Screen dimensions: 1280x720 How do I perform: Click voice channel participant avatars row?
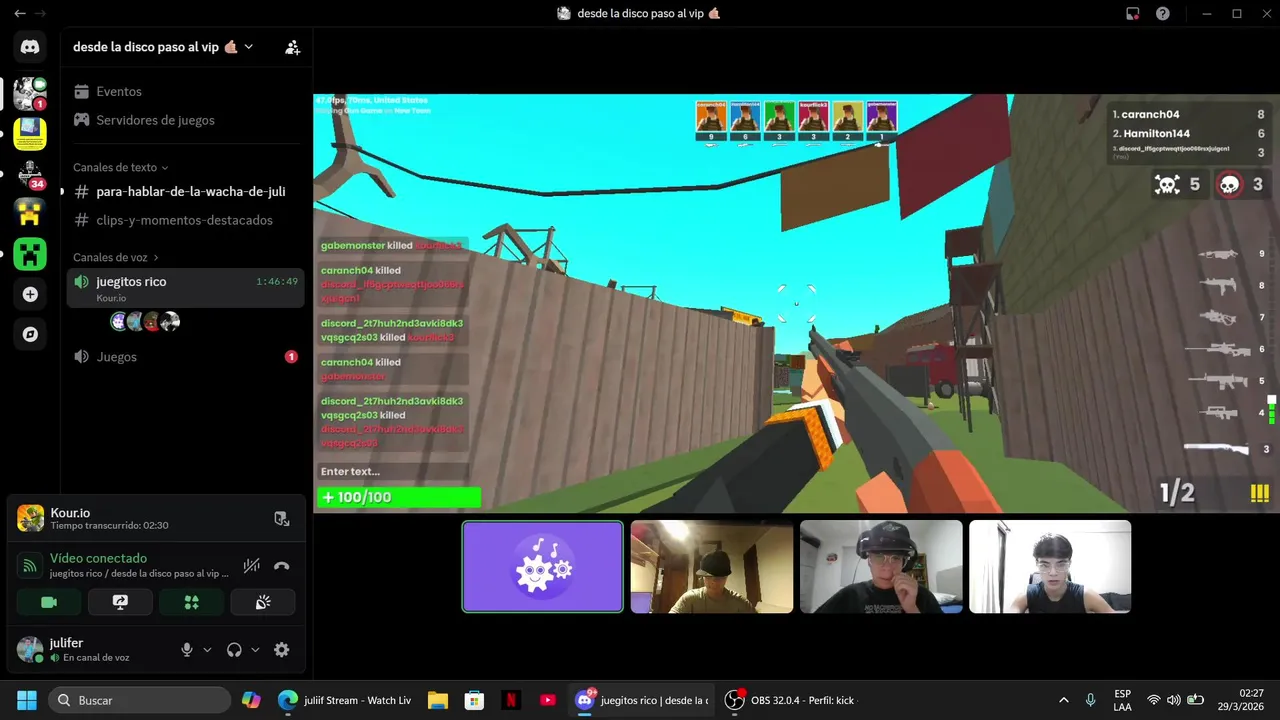click(145, 321)
